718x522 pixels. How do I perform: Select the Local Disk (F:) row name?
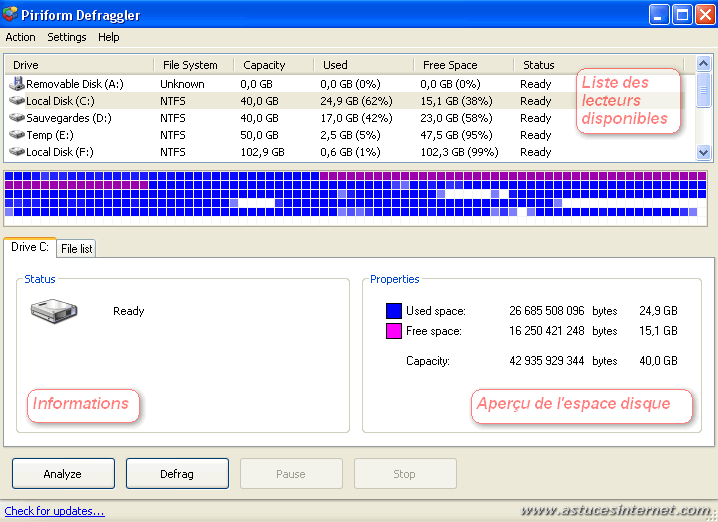click(x=60, y=152)
